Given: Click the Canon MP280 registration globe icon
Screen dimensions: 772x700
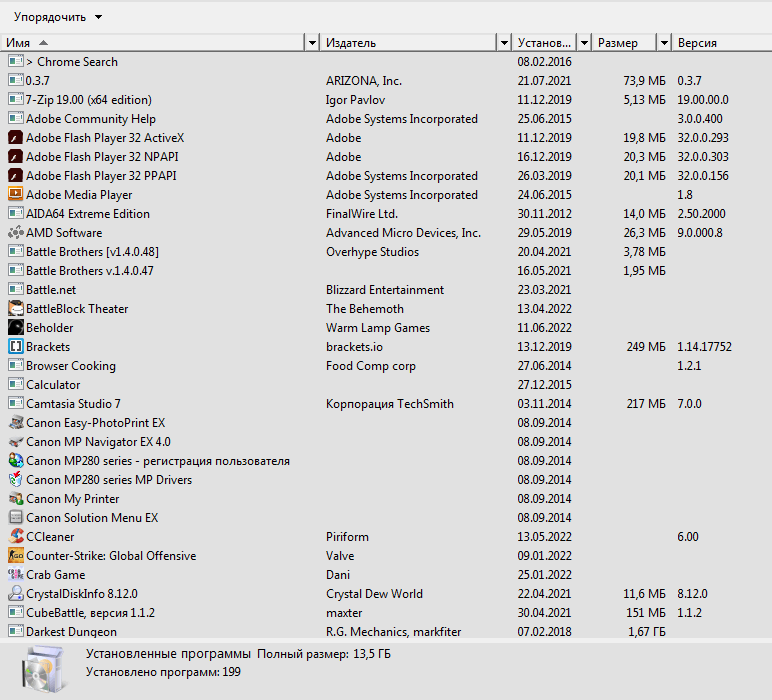Looking at the screenshot, I should 16,461.
